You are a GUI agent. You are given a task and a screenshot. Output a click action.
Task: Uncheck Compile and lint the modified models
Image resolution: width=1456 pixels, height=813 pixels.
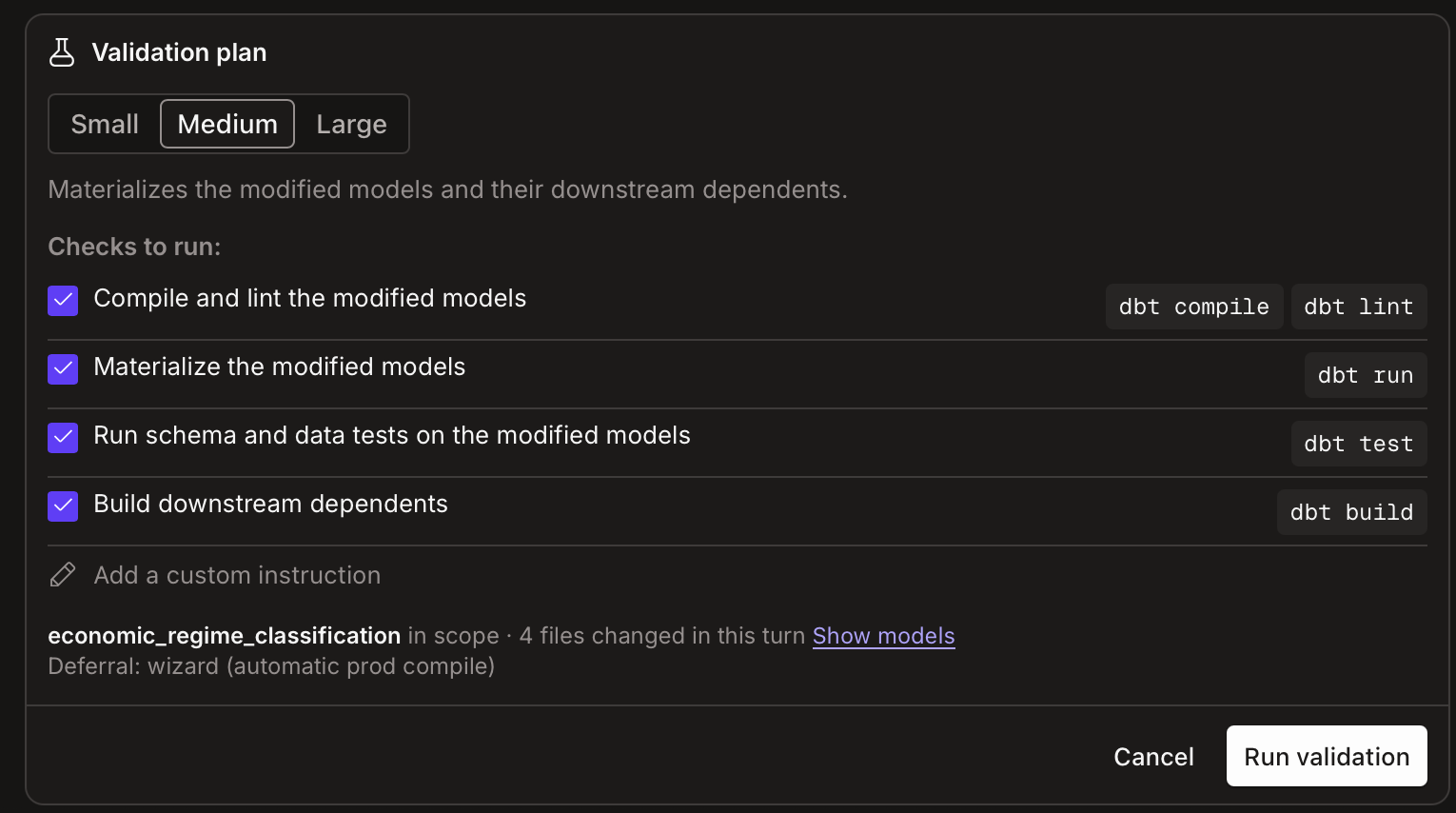[63, 300]
